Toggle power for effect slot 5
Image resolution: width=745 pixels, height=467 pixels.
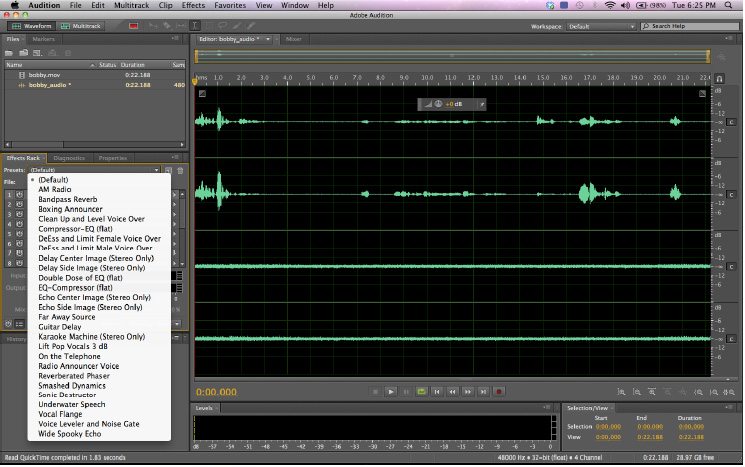pyautogui.click(x=19, y=234)
